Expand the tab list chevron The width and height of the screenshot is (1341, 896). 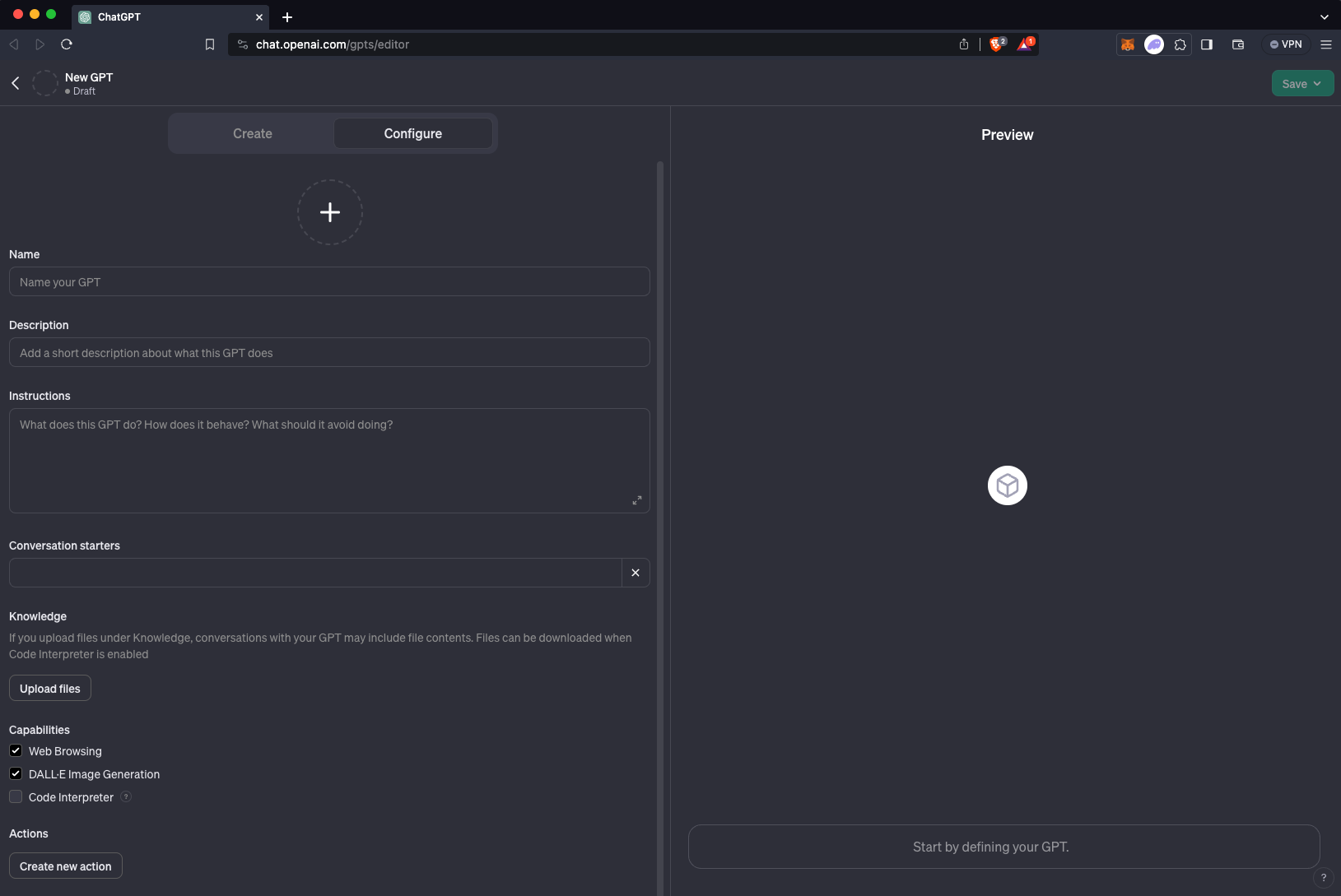coord(1324,16)
